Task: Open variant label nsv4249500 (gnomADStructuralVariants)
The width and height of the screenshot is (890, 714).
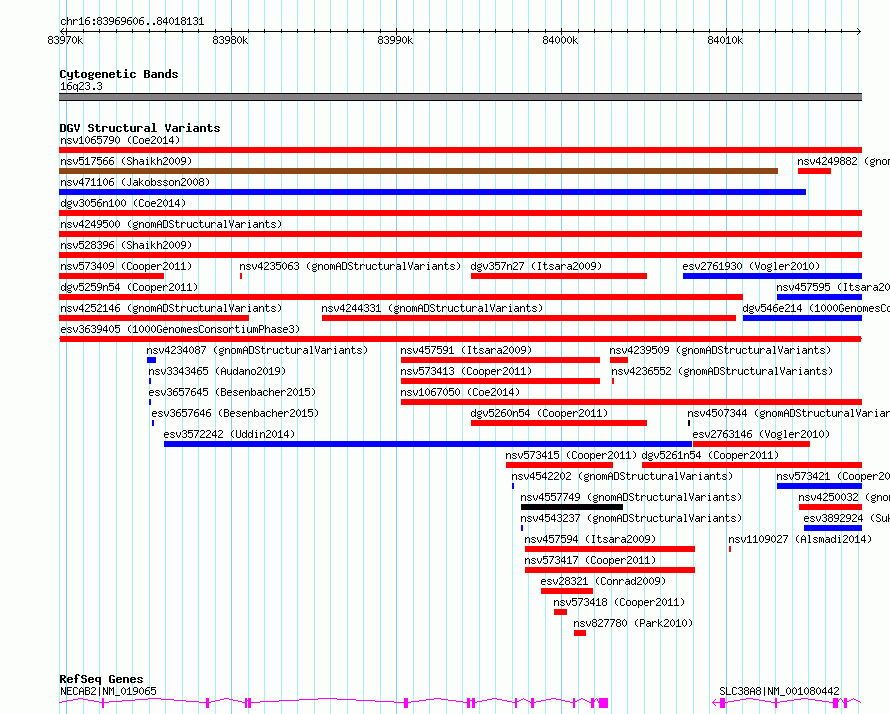Action: (171, 224)
